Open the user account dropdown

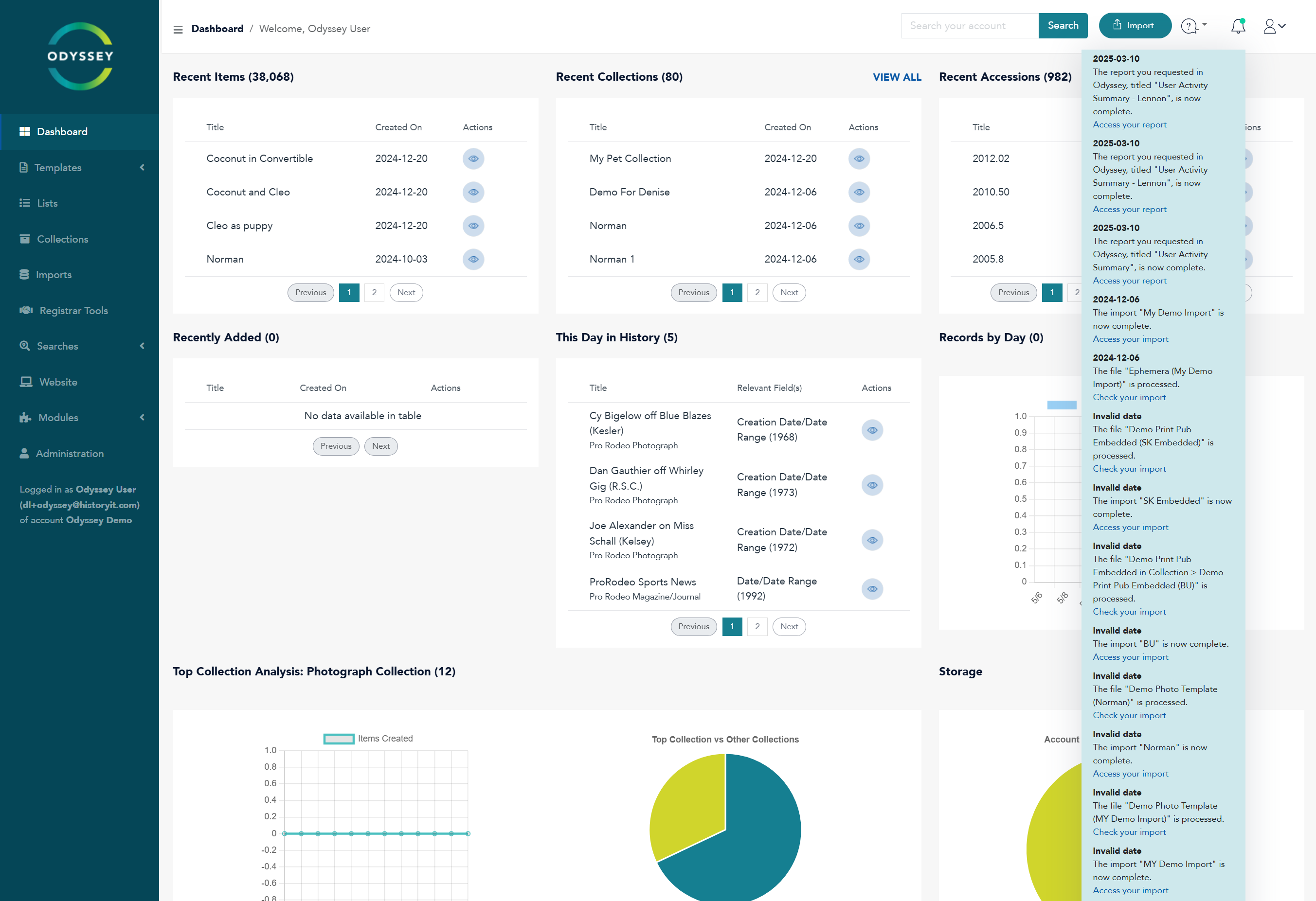click(1274, 26)
